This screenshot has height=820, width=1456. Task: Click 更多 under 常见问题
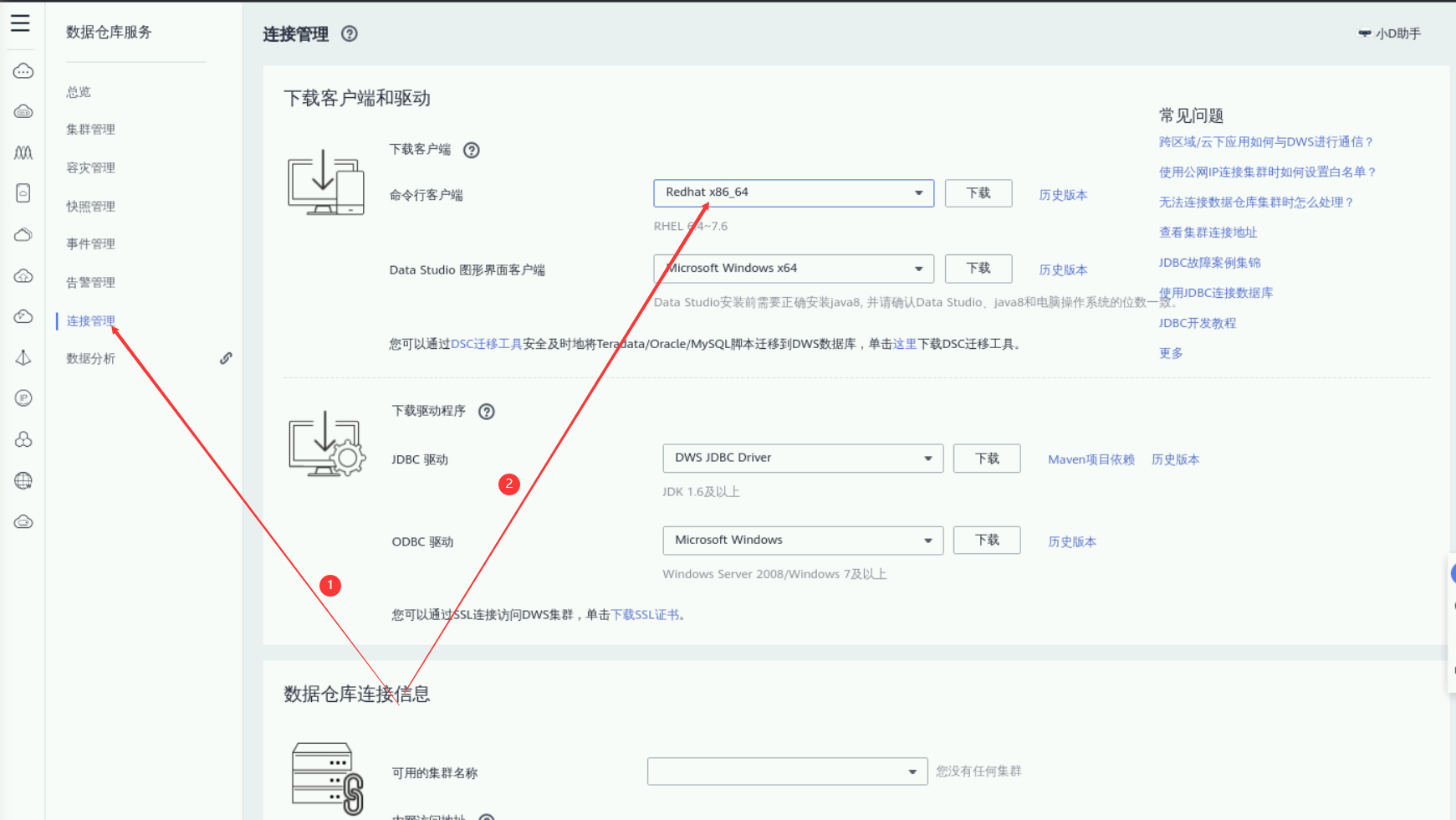(1171, 353)
